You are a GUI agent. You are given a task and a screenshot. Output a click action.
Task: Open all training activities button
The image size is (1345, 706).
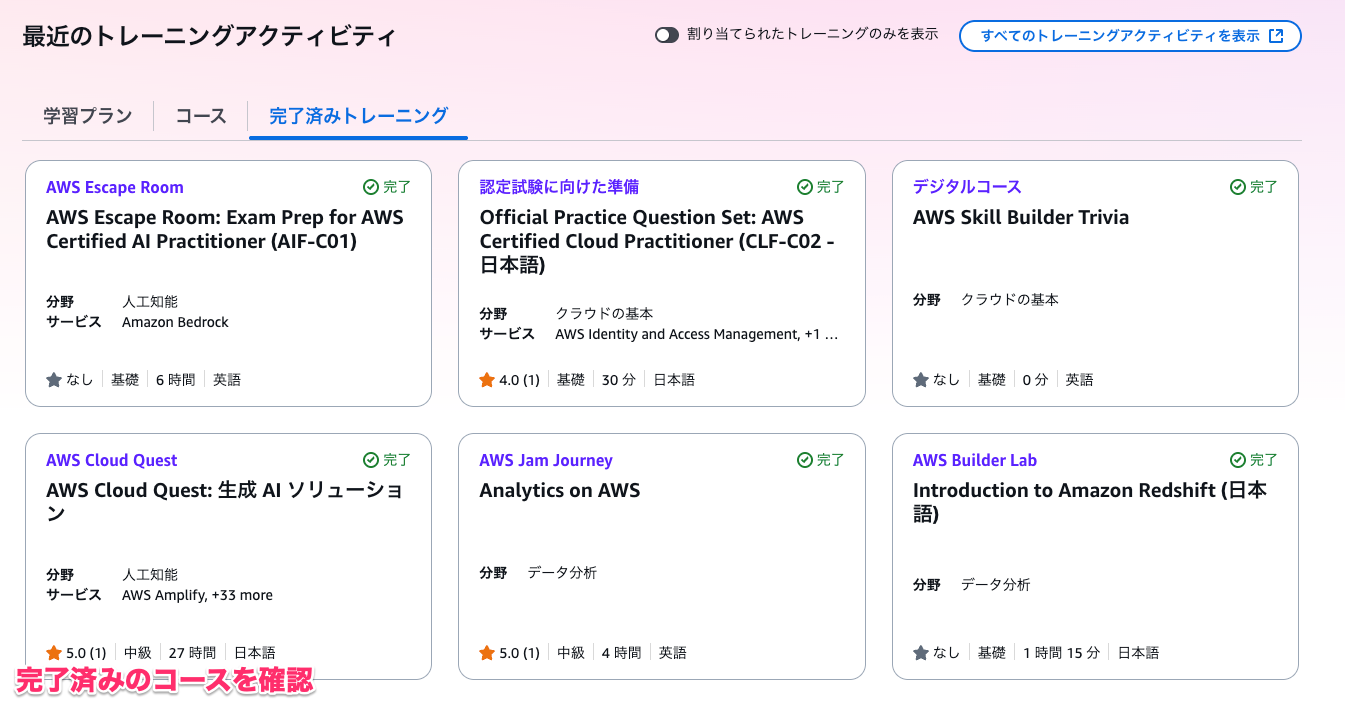[1130, 35]
